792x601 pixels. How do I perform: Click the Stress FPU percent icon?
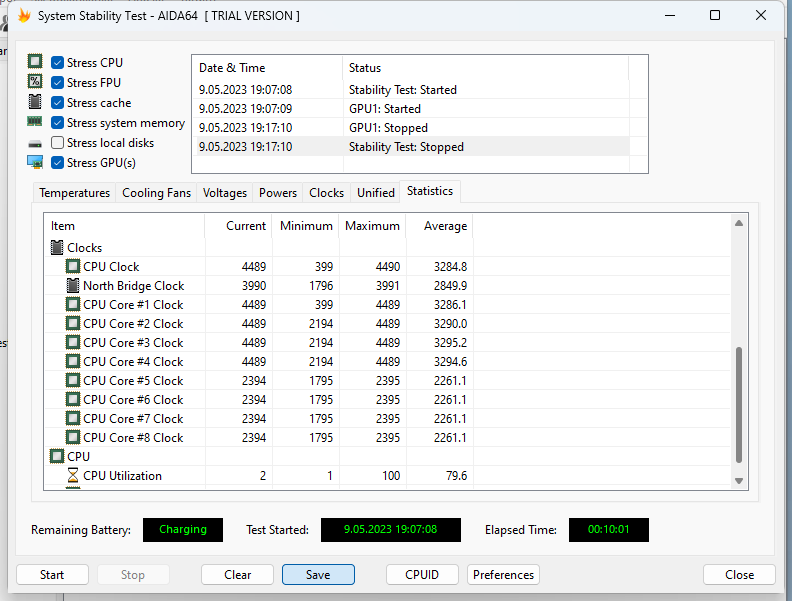click(35, 81)
